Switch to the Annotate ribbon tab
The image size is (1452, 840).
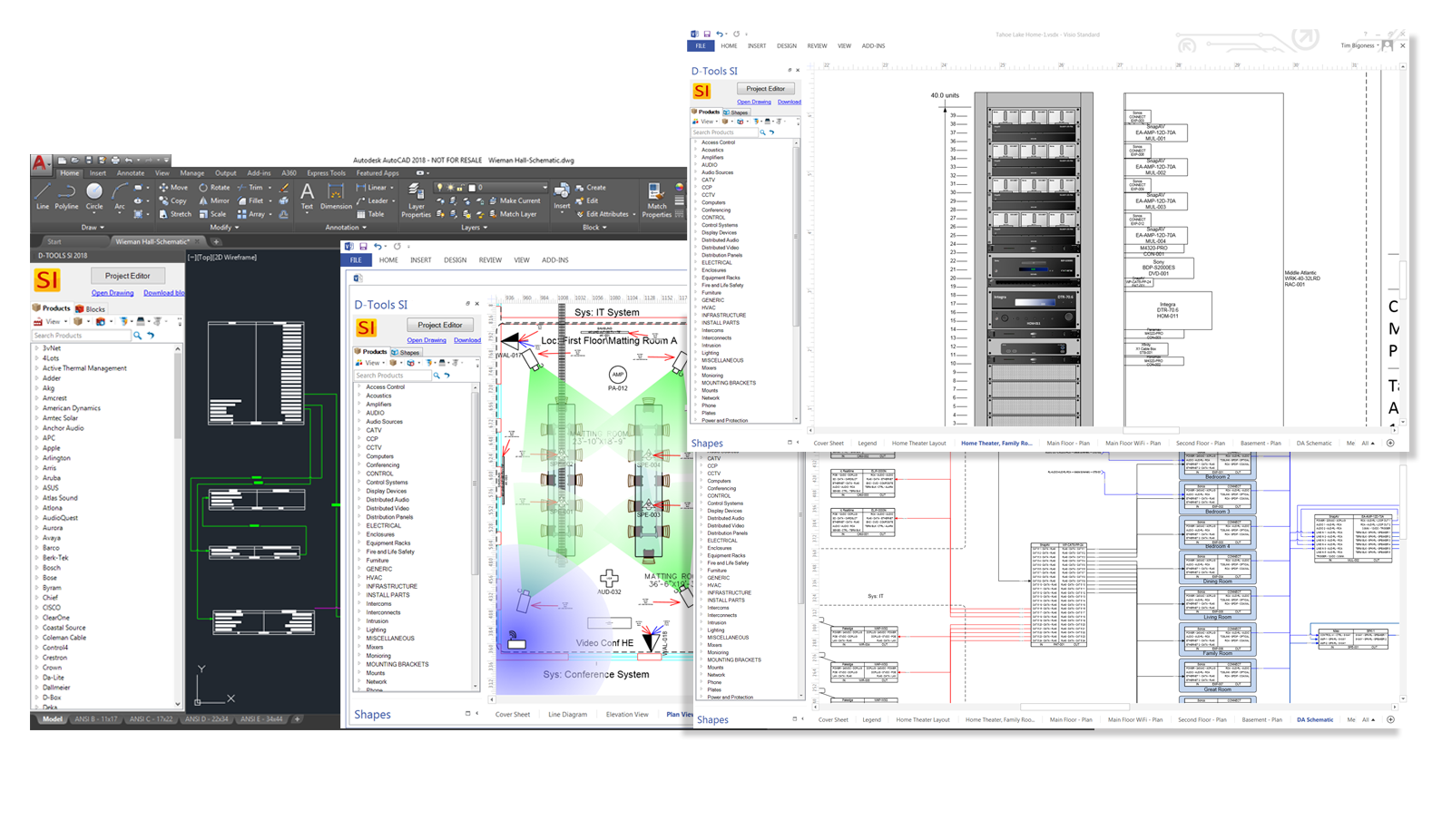[130, 172]
